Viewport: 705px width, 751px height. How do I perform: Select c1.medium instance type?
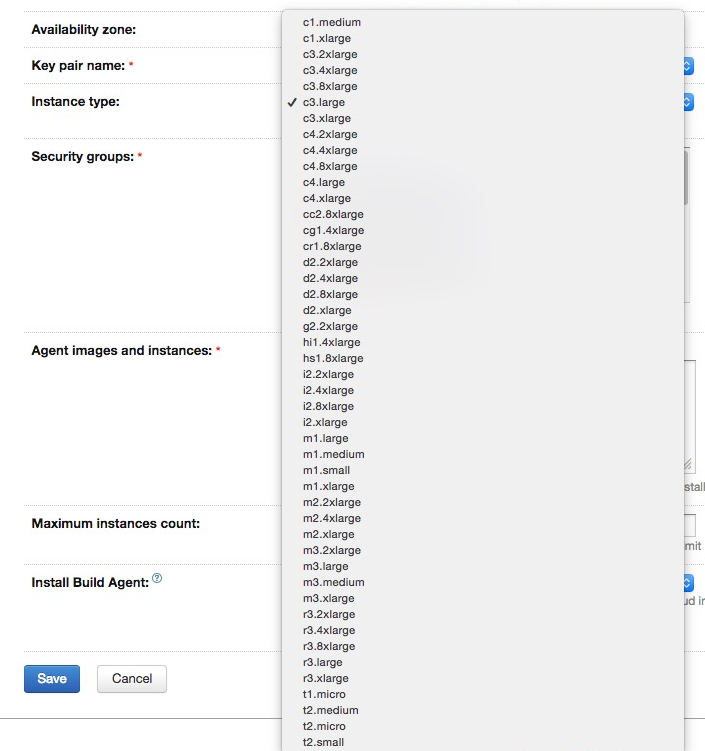point(483,23)
